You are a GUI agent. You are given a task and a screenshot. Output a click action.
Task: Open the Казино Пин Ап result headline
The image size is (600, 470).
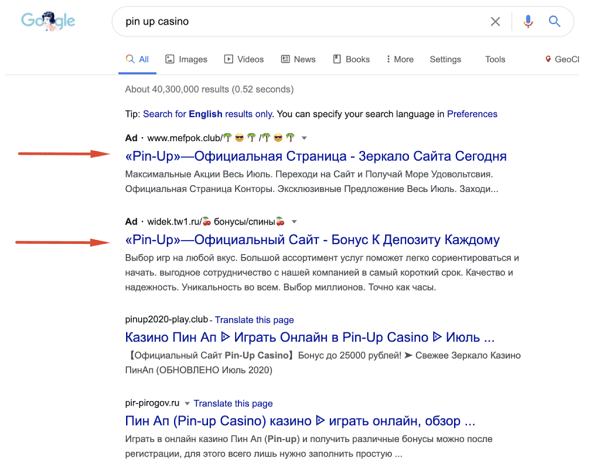coord(310,337)
